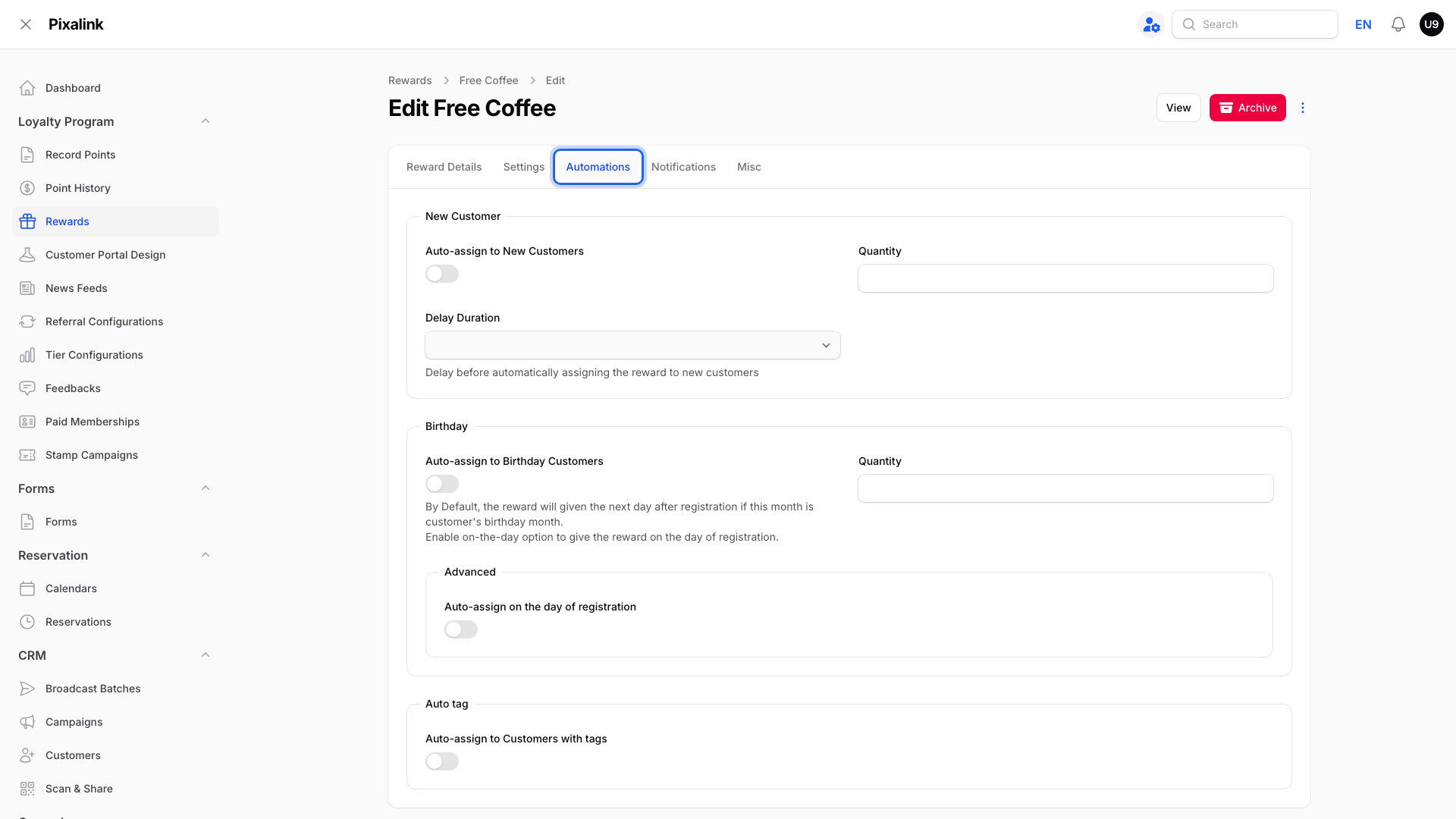
Task: Open the three-dot more actions menu
Action: pos(1303,108)
